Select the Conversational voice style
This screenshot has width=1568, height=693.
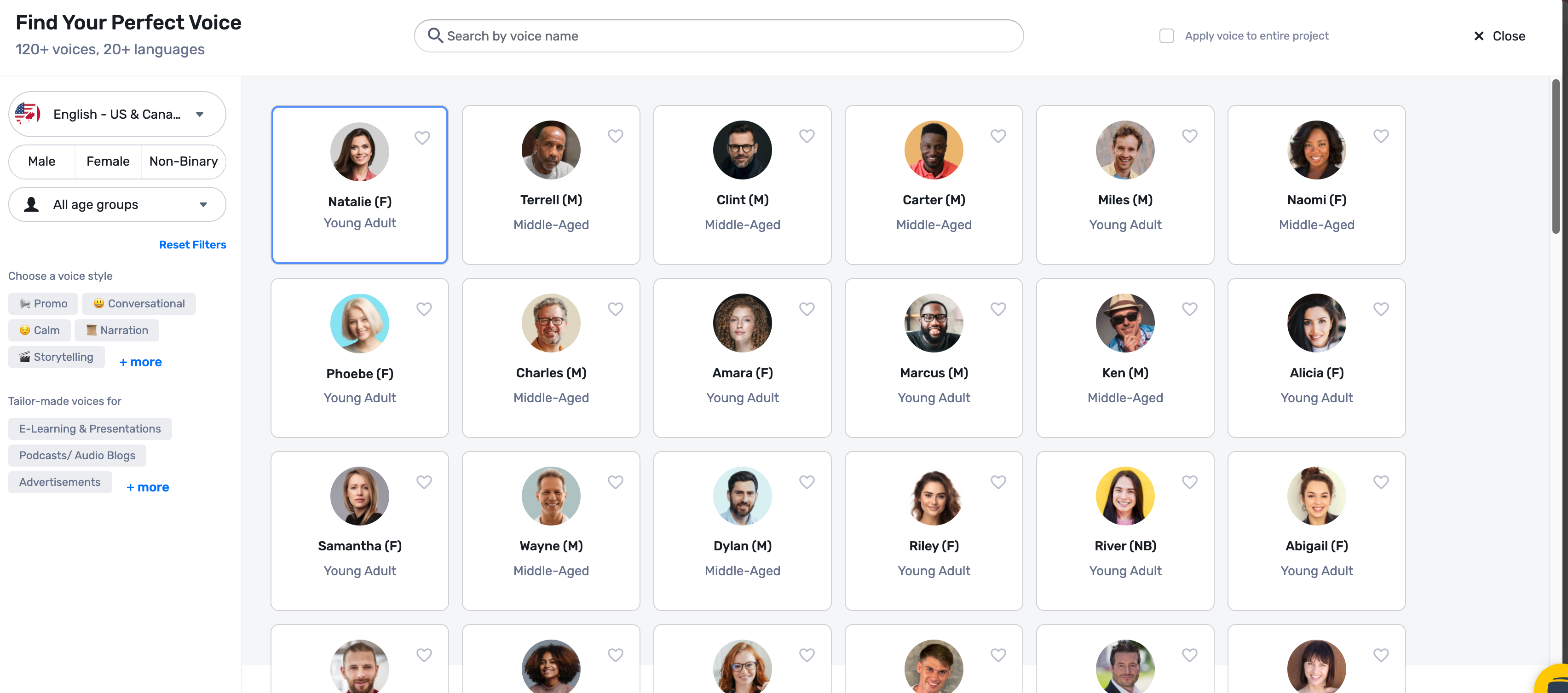point(139,303)
